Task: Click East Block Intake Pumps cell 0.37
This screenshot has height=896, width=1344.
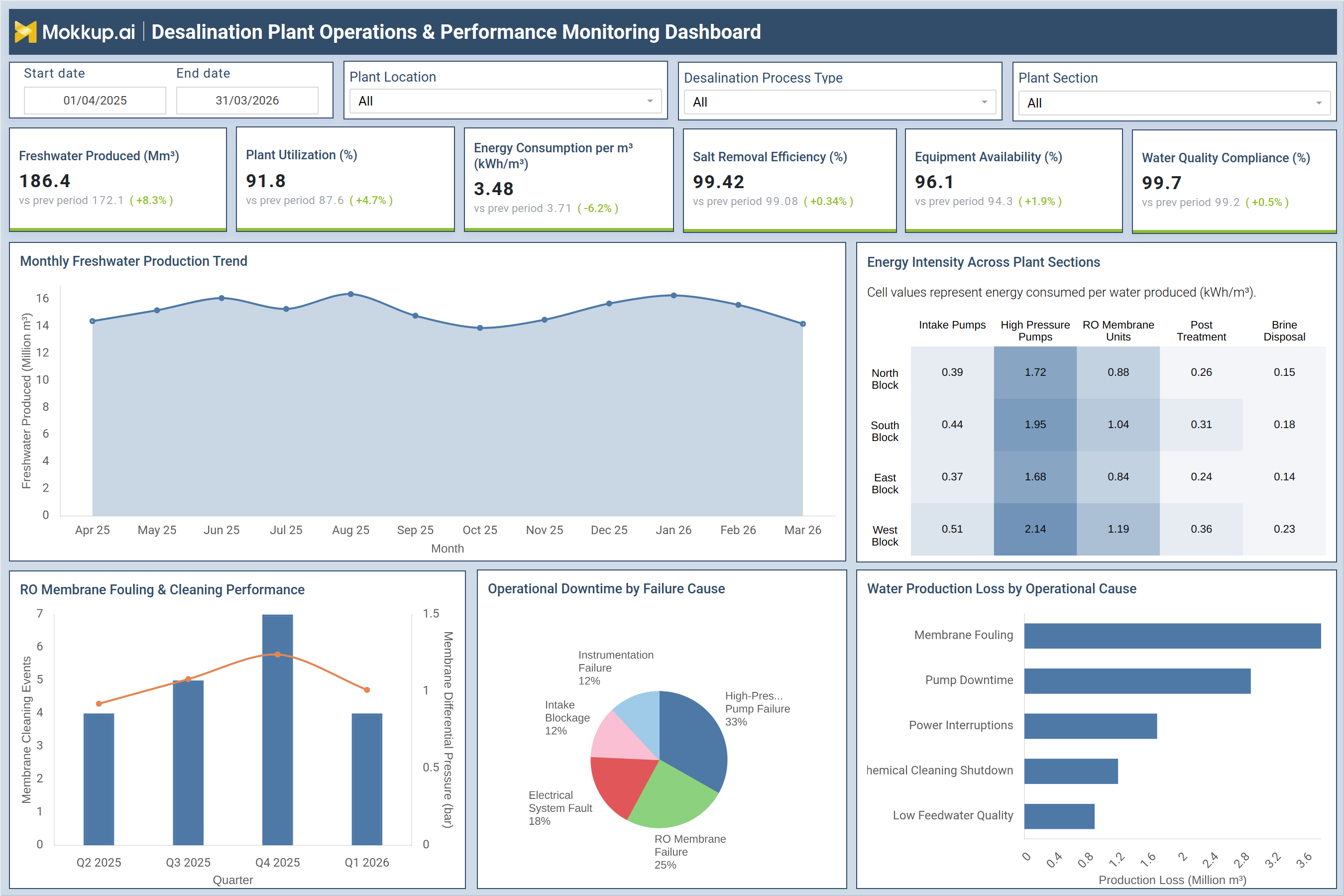Action: [952, 476]
